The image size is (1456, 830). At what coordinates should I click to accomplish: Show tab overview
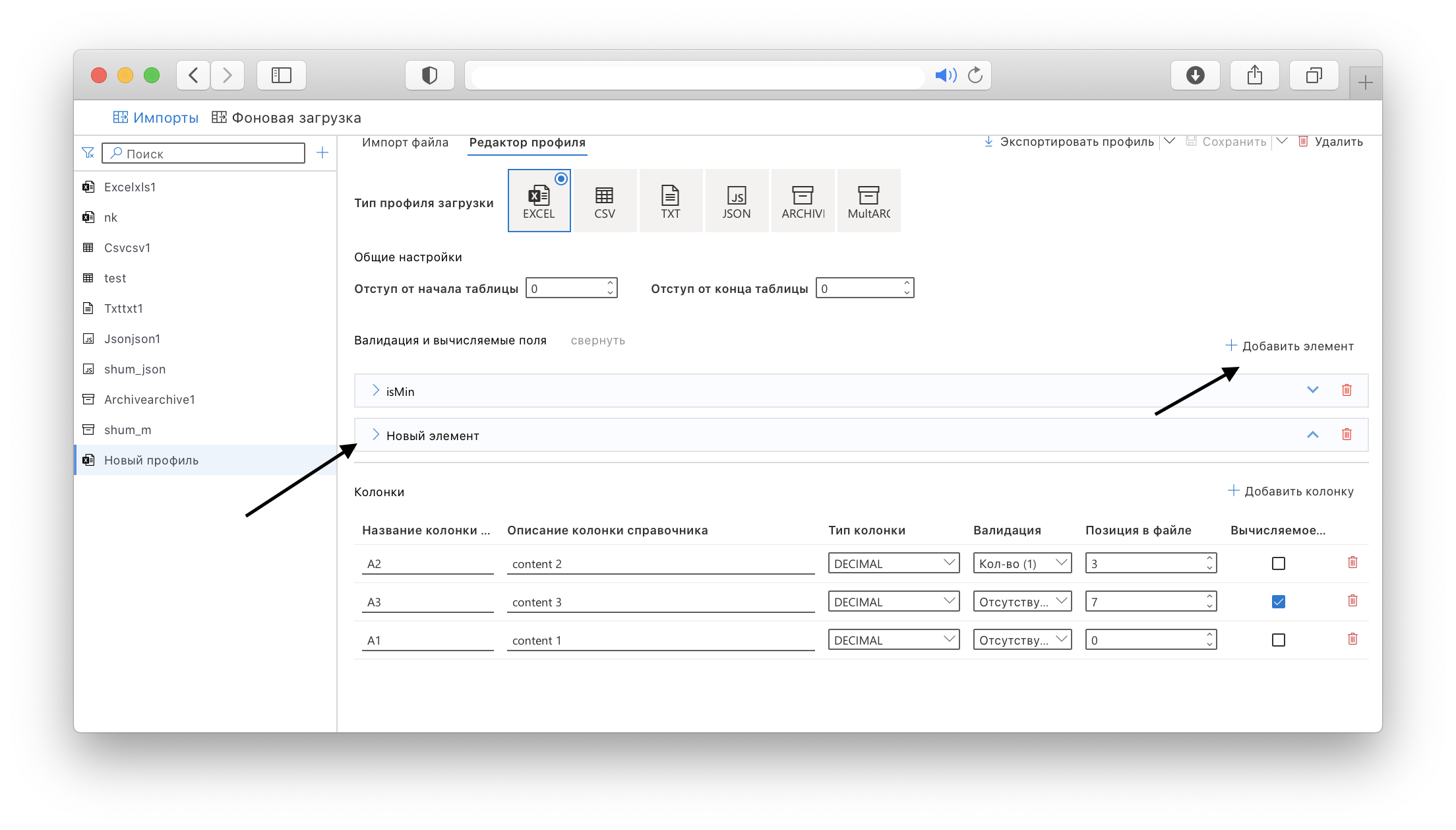(x=1314, y=75)
